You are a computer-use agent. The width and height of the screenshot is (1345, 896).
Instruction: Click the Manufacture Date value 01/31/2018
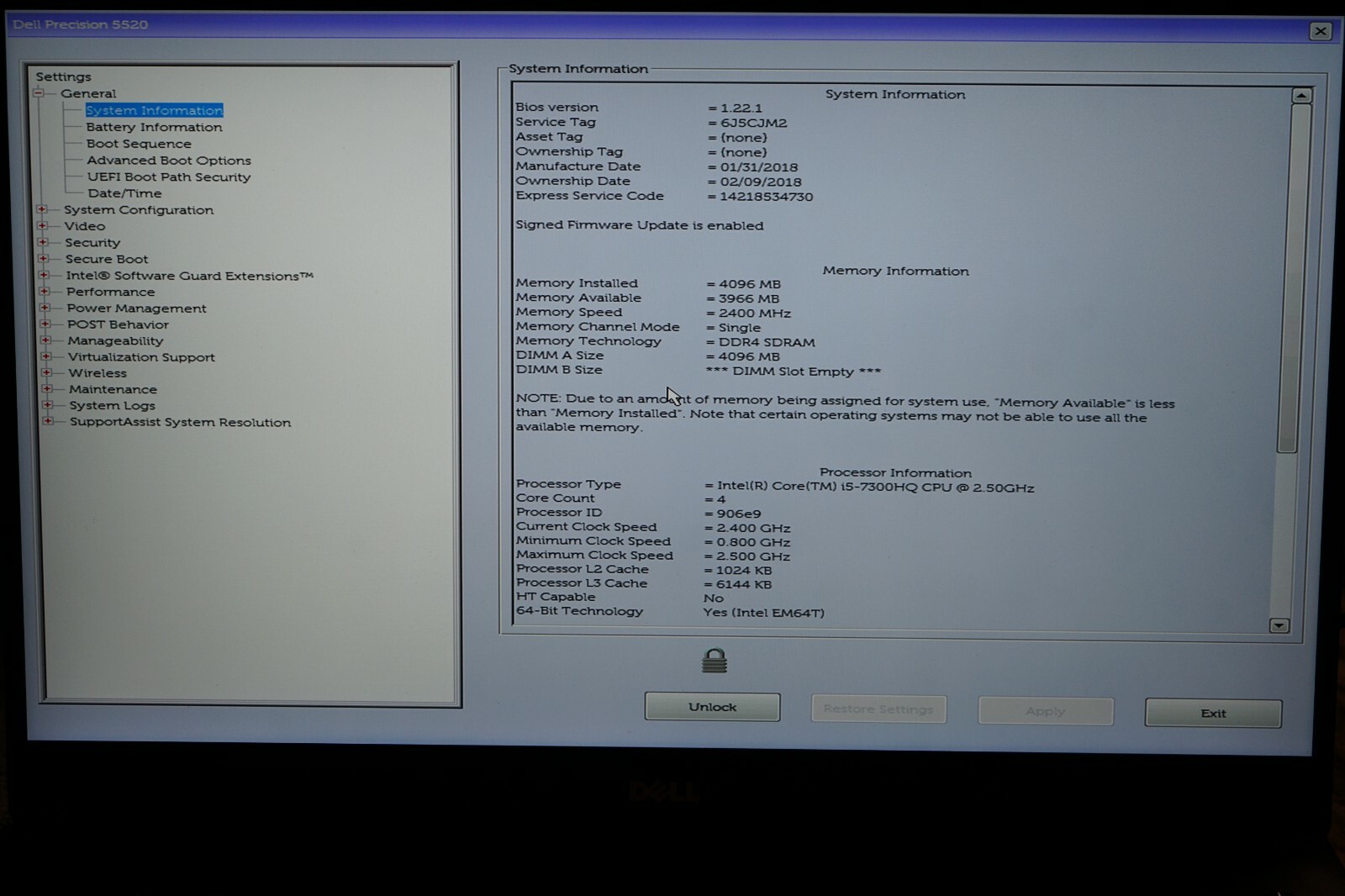click(x=758, y=167)
